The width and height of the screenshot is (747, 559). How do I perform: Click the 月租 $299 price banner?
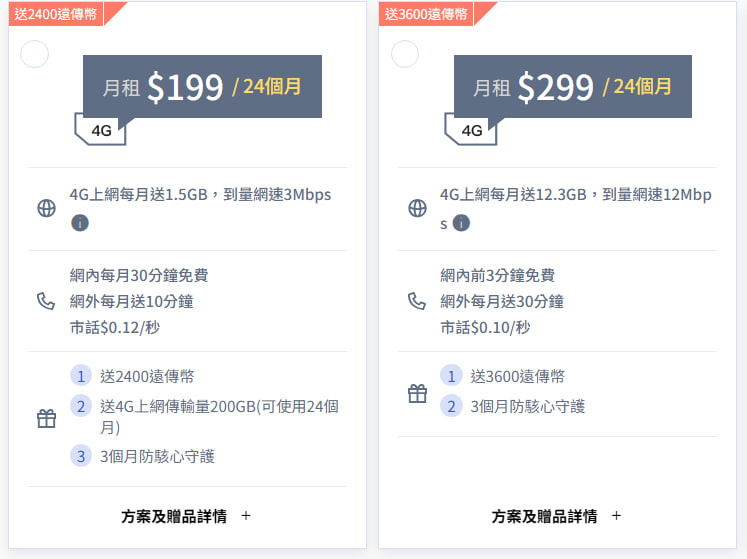tap(573, 86)
